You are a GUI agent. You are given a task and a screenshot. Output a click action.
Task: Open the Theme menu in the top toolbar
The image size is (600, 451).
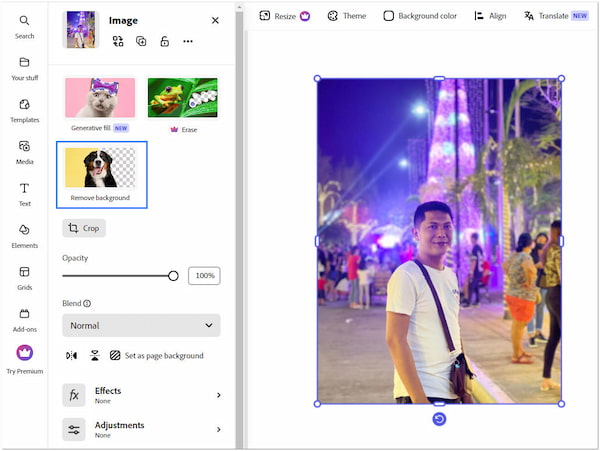[347, 16]
